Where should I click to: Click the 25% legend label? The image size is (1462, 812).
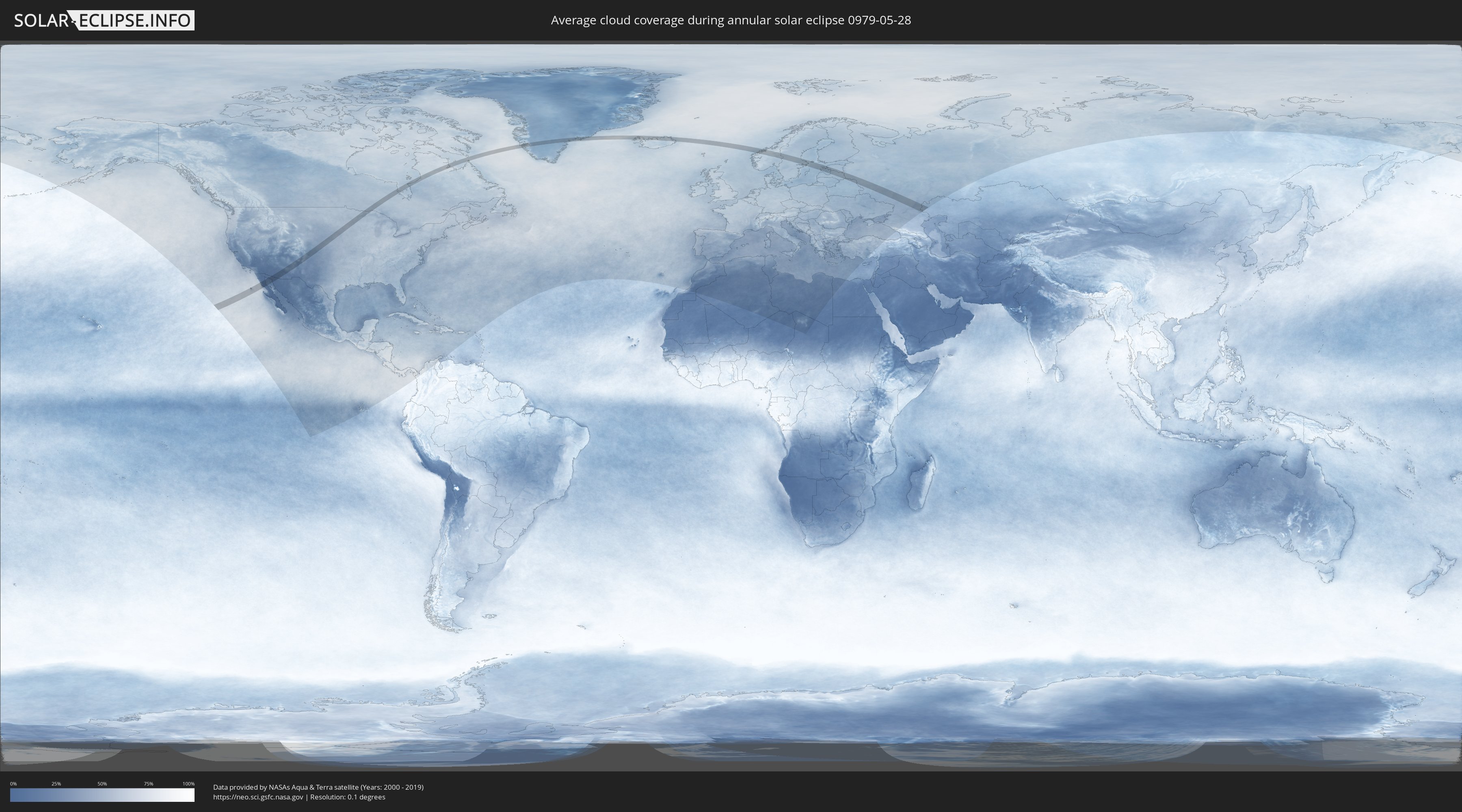coord(56,784)
